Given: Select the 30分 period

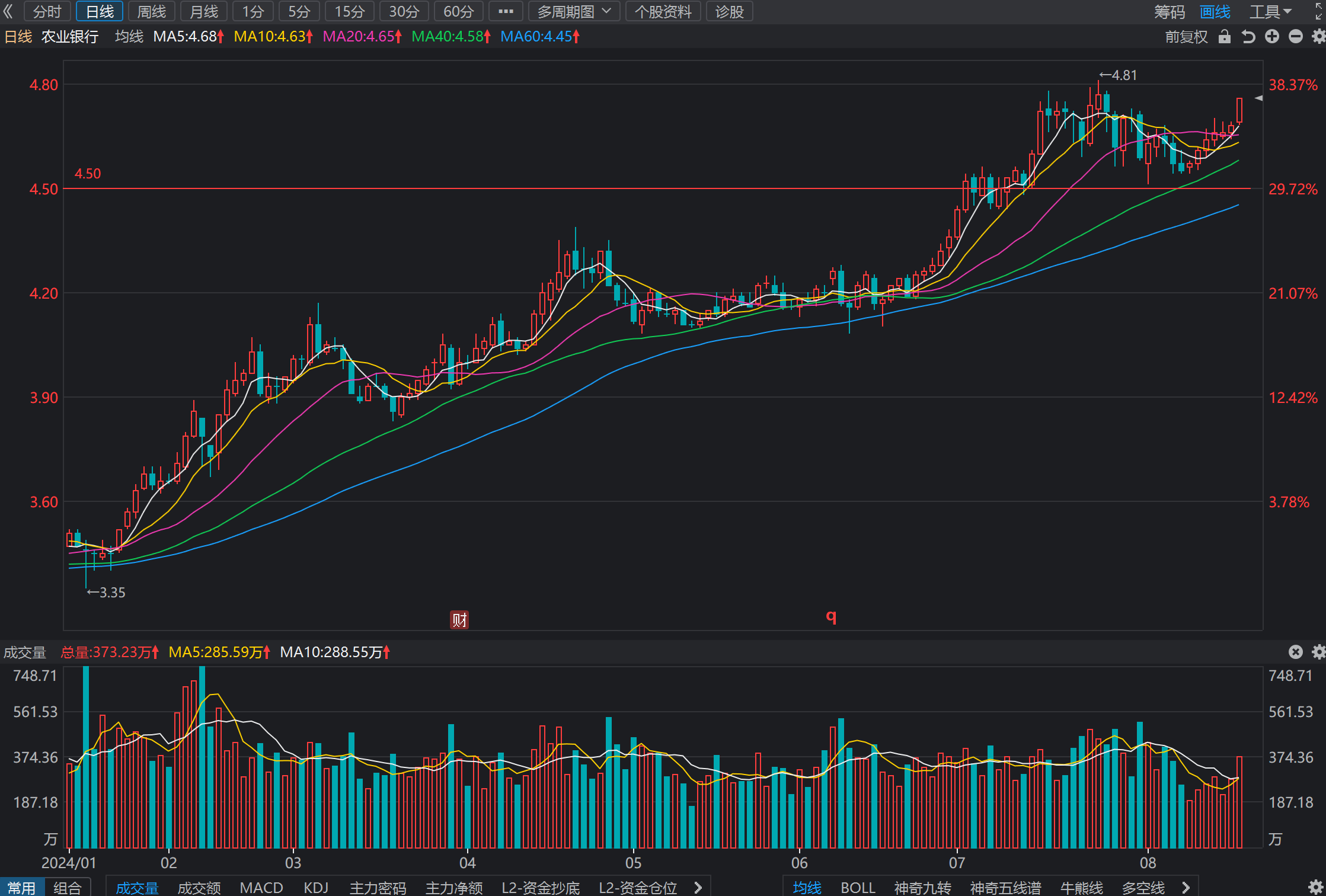Looking at the screenshot, I should (x=404, y=11).
